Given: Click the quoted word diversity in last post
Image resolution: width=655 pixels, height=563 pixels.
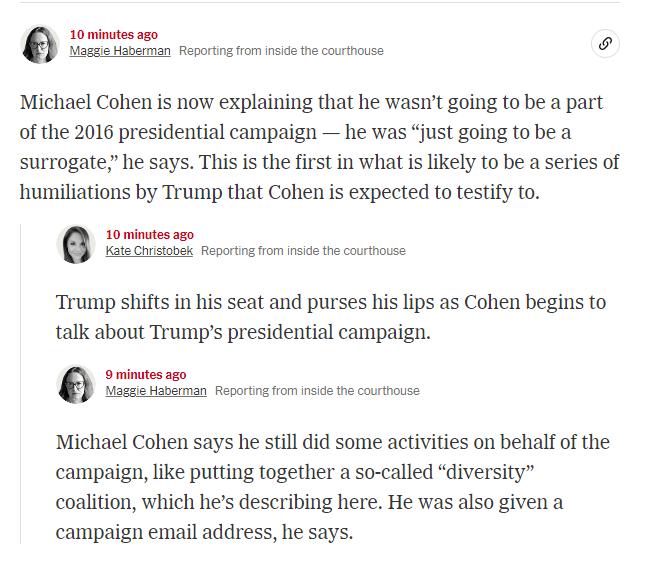Looking at the screenshot, I should [486, 472].
